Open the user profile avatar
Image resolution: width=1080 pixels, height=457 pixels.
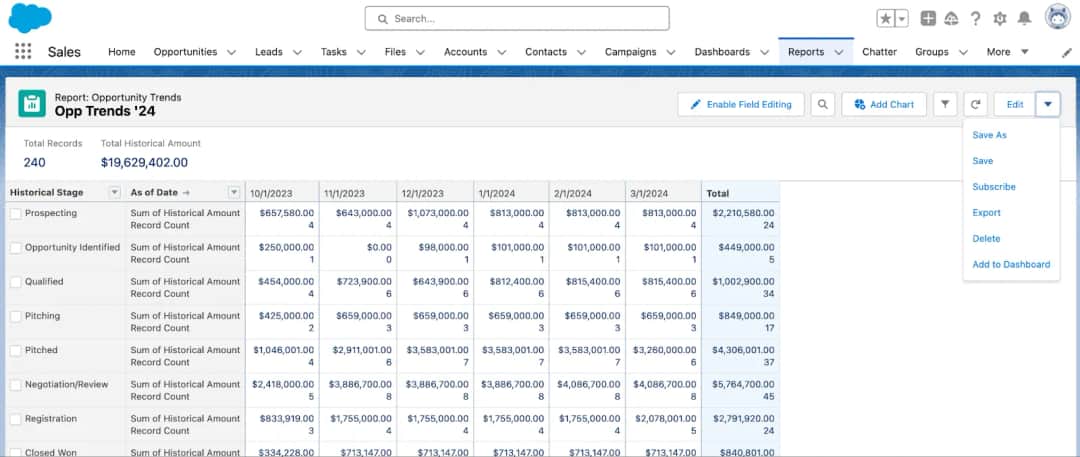(1057, 18)
